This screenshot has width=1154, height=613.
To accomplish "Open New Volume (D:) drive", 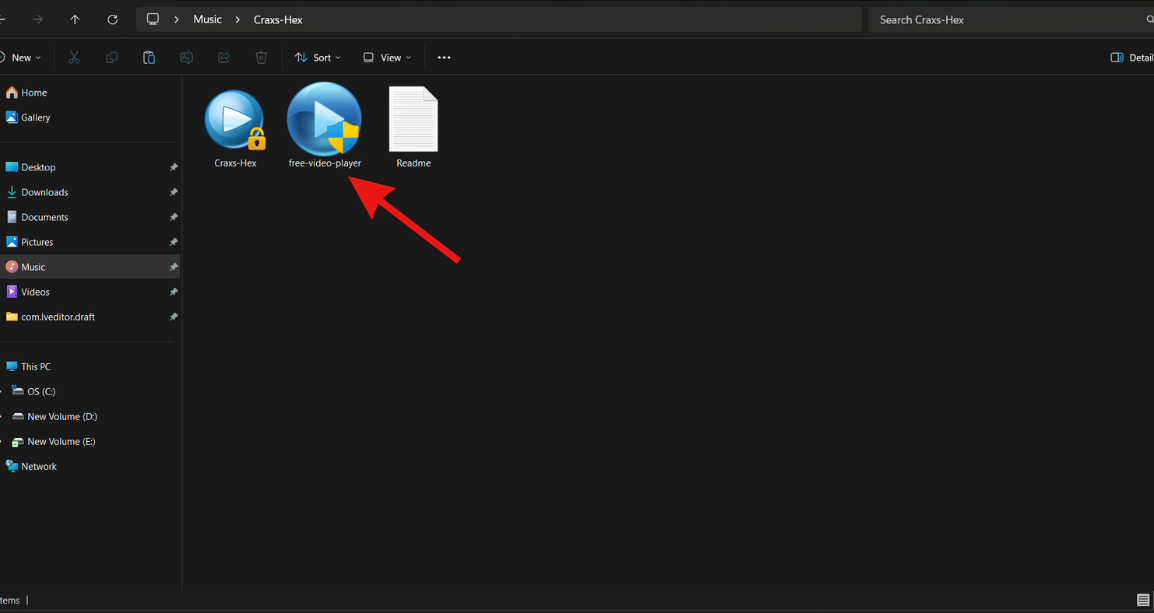I will (61, 416).
